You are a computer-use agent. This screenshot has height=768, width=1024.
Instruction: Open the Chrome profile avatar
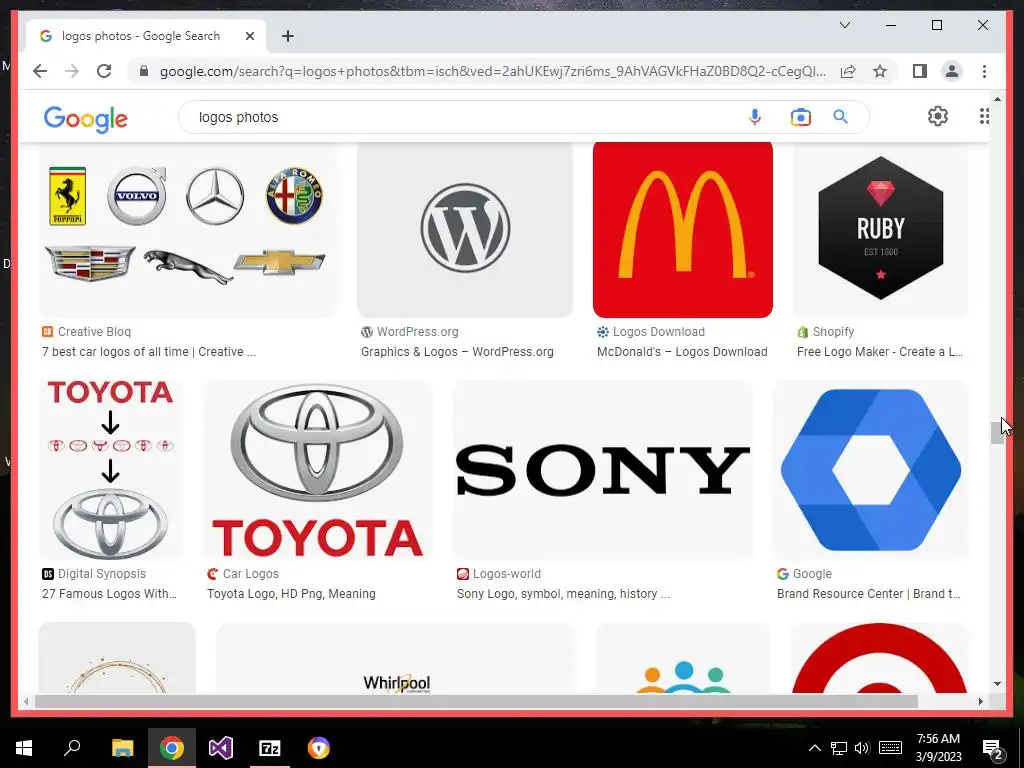(x=952, y=71)
